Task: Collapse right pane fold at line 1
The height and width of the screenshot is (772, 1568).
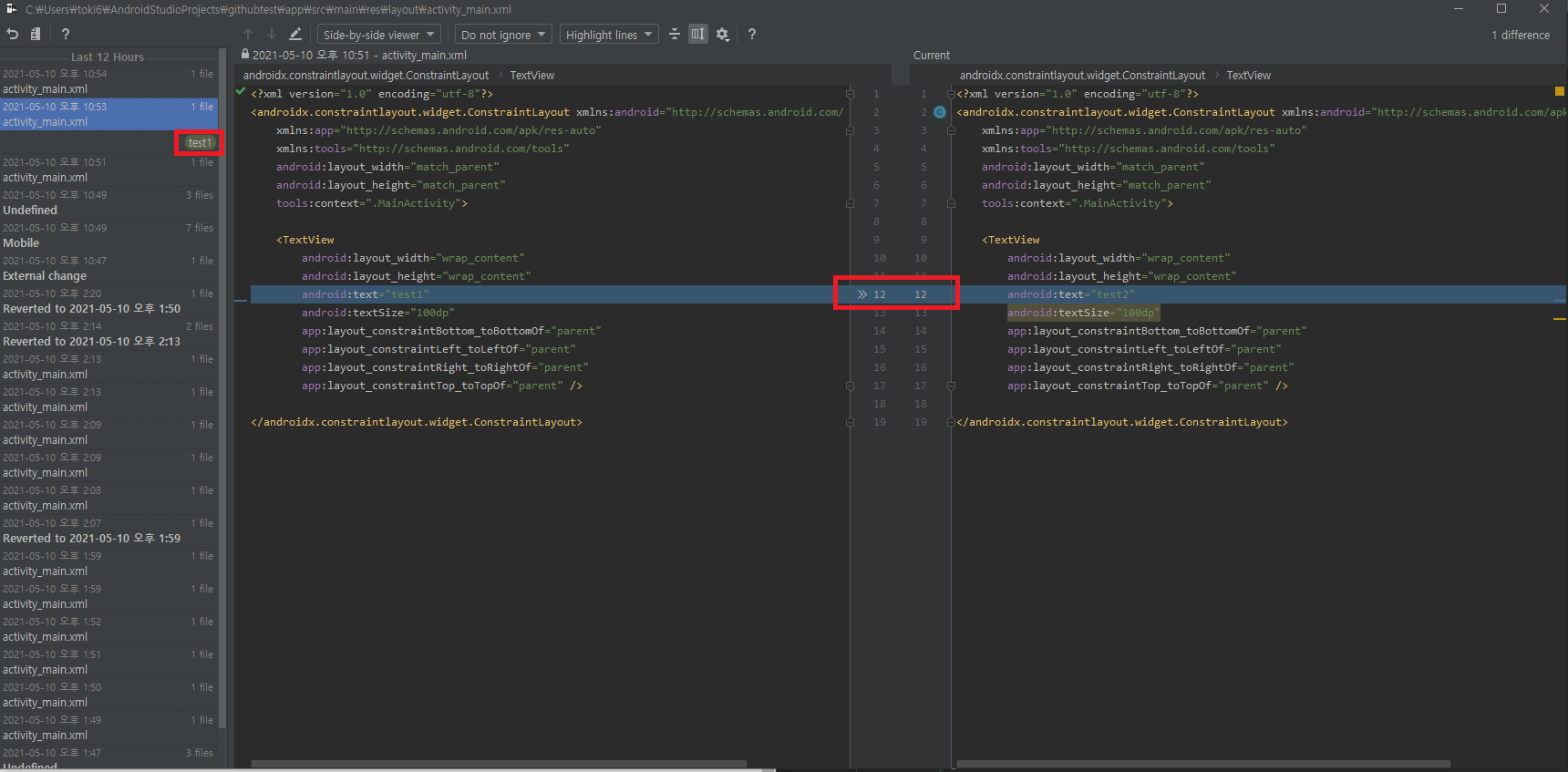Action: [x=951, y=94]
